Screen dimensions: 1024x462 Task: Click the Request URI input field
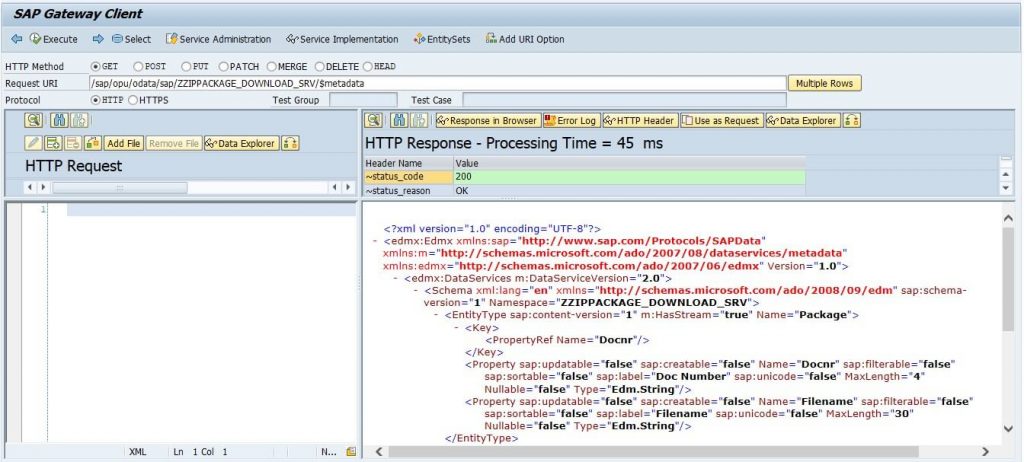tap(438, 84)
